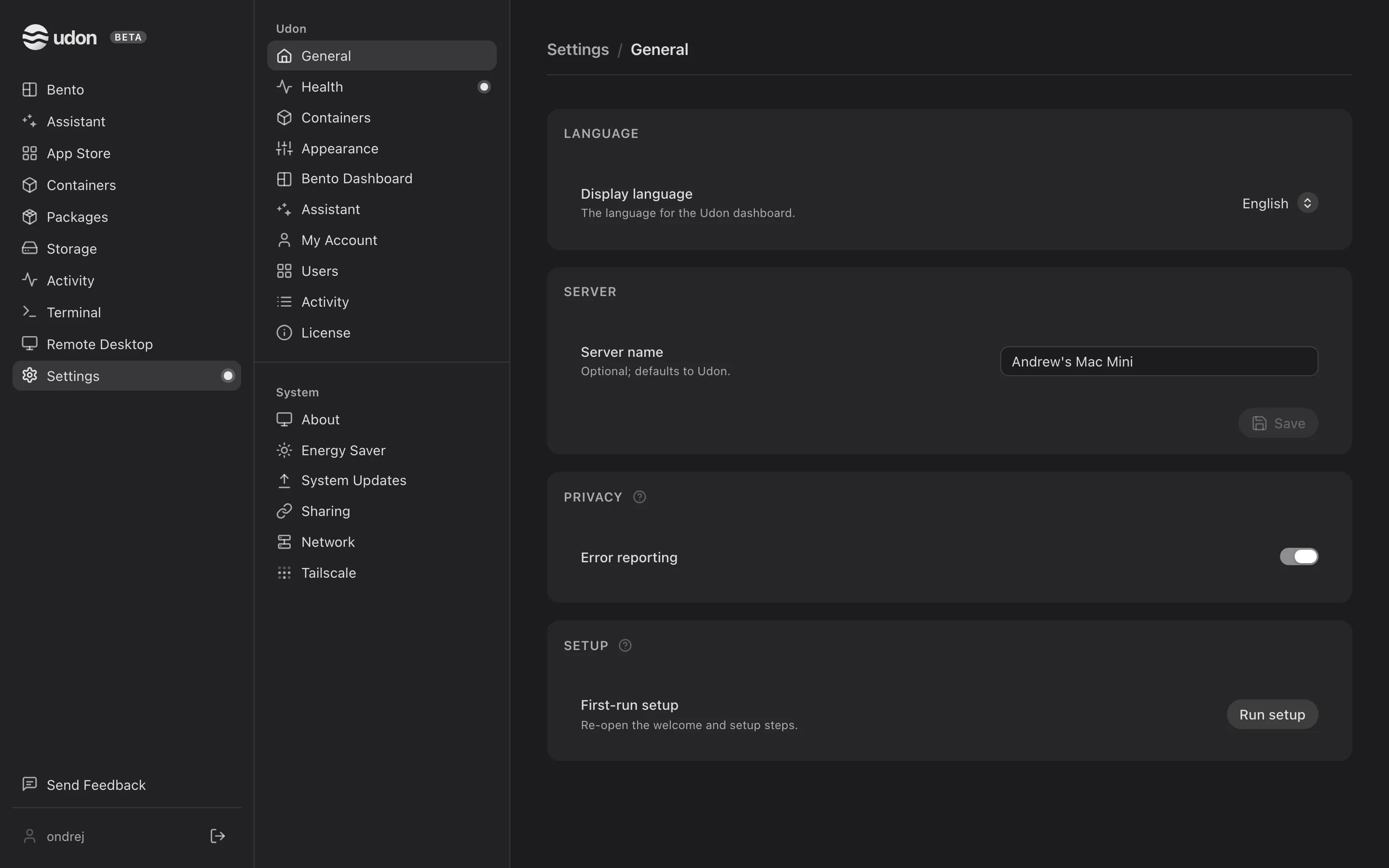Viewport: 1389px width, 868px height.
Task: Go to the Network settings page
Action: (x=381, y=542)
